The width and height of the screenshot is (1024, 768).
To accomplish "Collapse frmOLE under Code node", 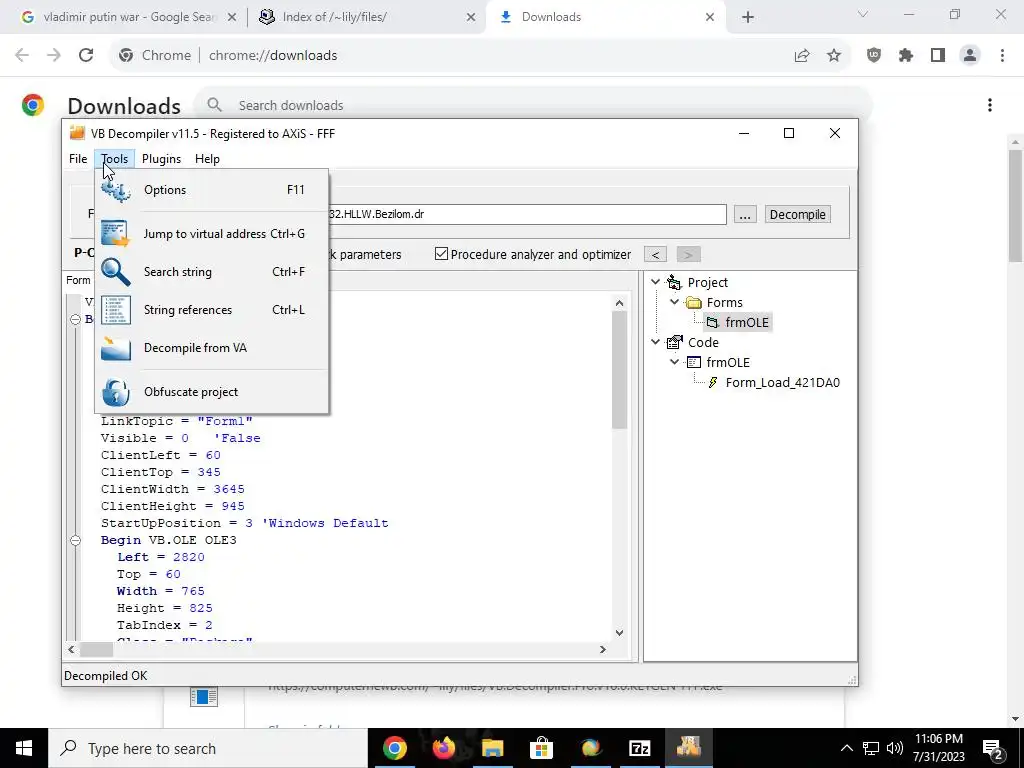I will click(675, 361).
